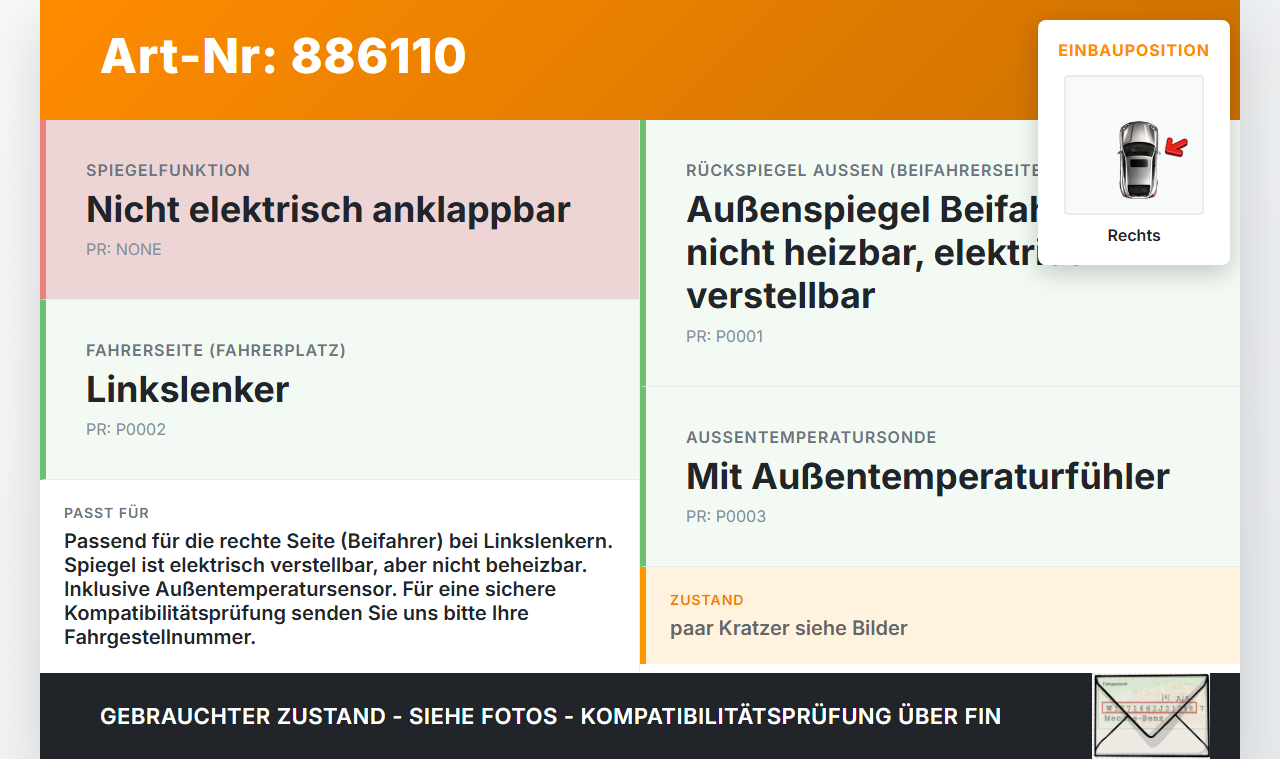
Task: Click the PR: P0003 code
Action: [x=726, y=517]
